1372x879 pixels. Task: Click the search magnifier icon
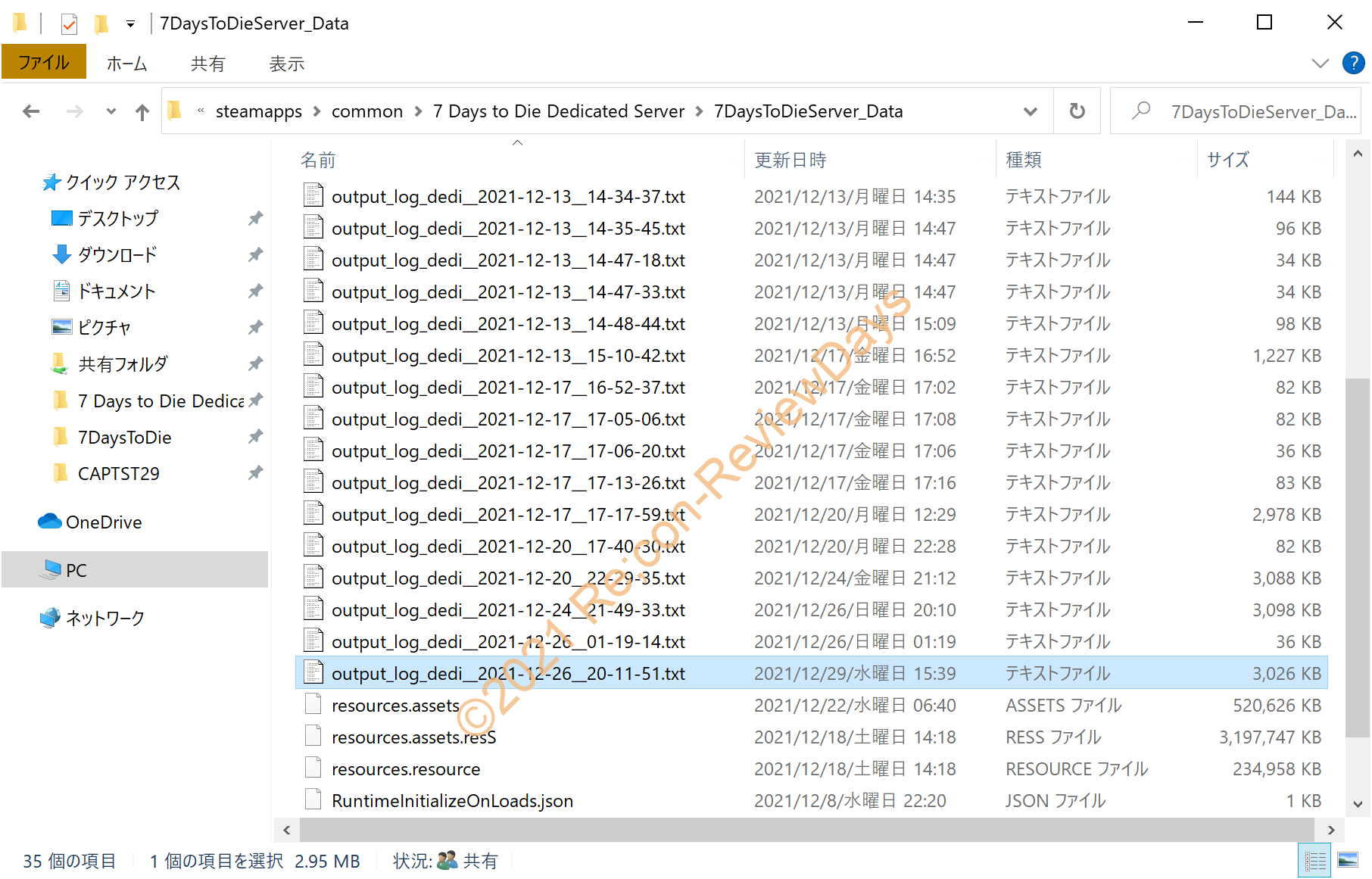click(1140, 111)
